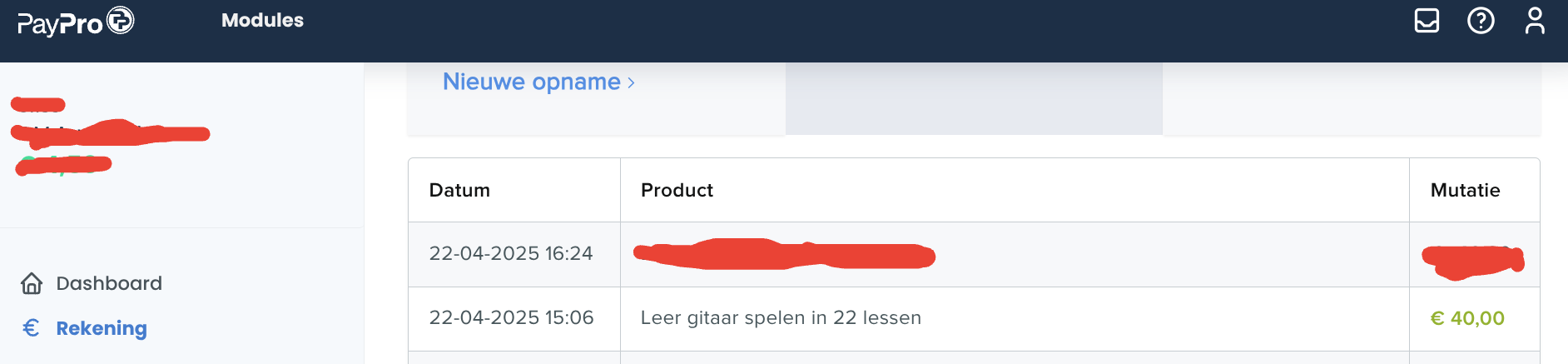The height and width of the screenshot is (364, 1568).
Task: Click the Product column header
Action: click(x=677, y=190)
